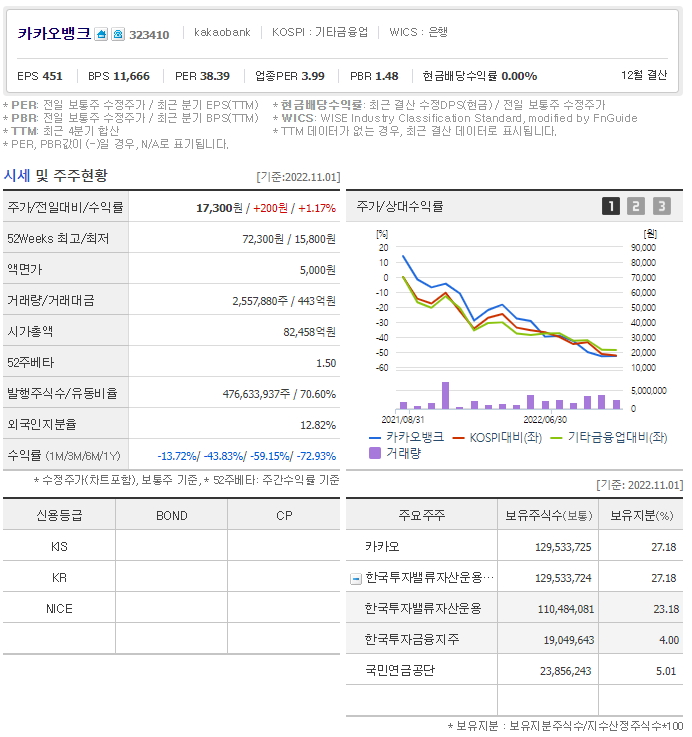Click the BOND column header
Screen dimensions: 692x737
point(172,516)
